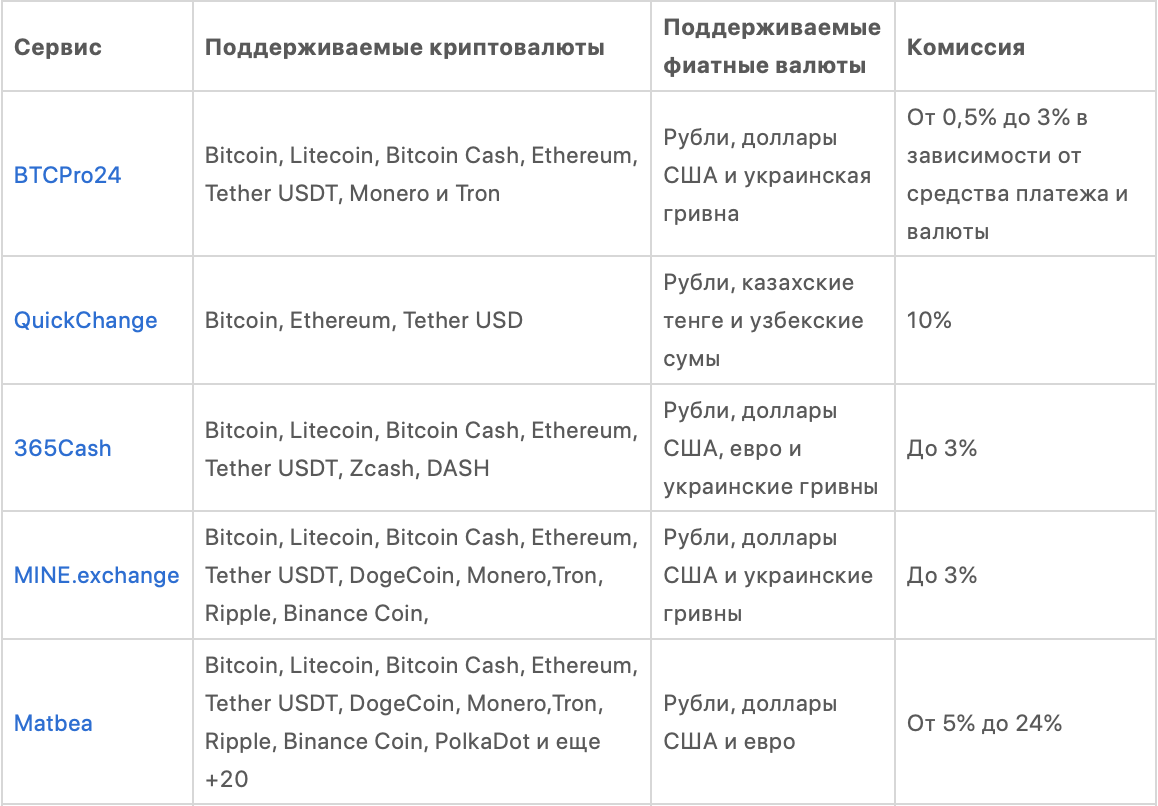Select 365Cash's cryptocurrency cell with Zcash, DASH
The height and width of the screenshot is (806, 1158).
420,448
